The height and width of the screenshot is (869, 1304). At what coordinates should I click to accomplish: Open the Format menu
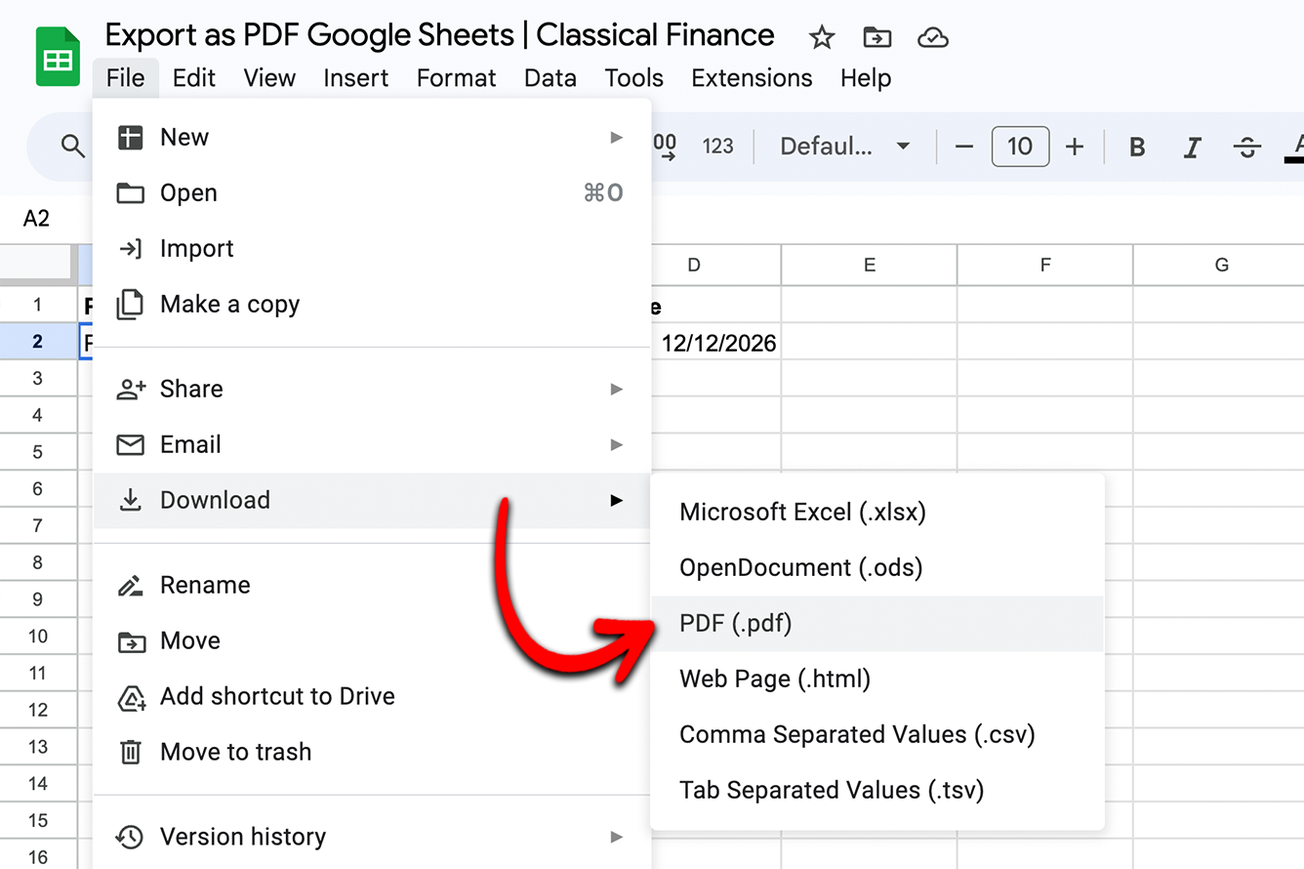(x=456, y=78)
